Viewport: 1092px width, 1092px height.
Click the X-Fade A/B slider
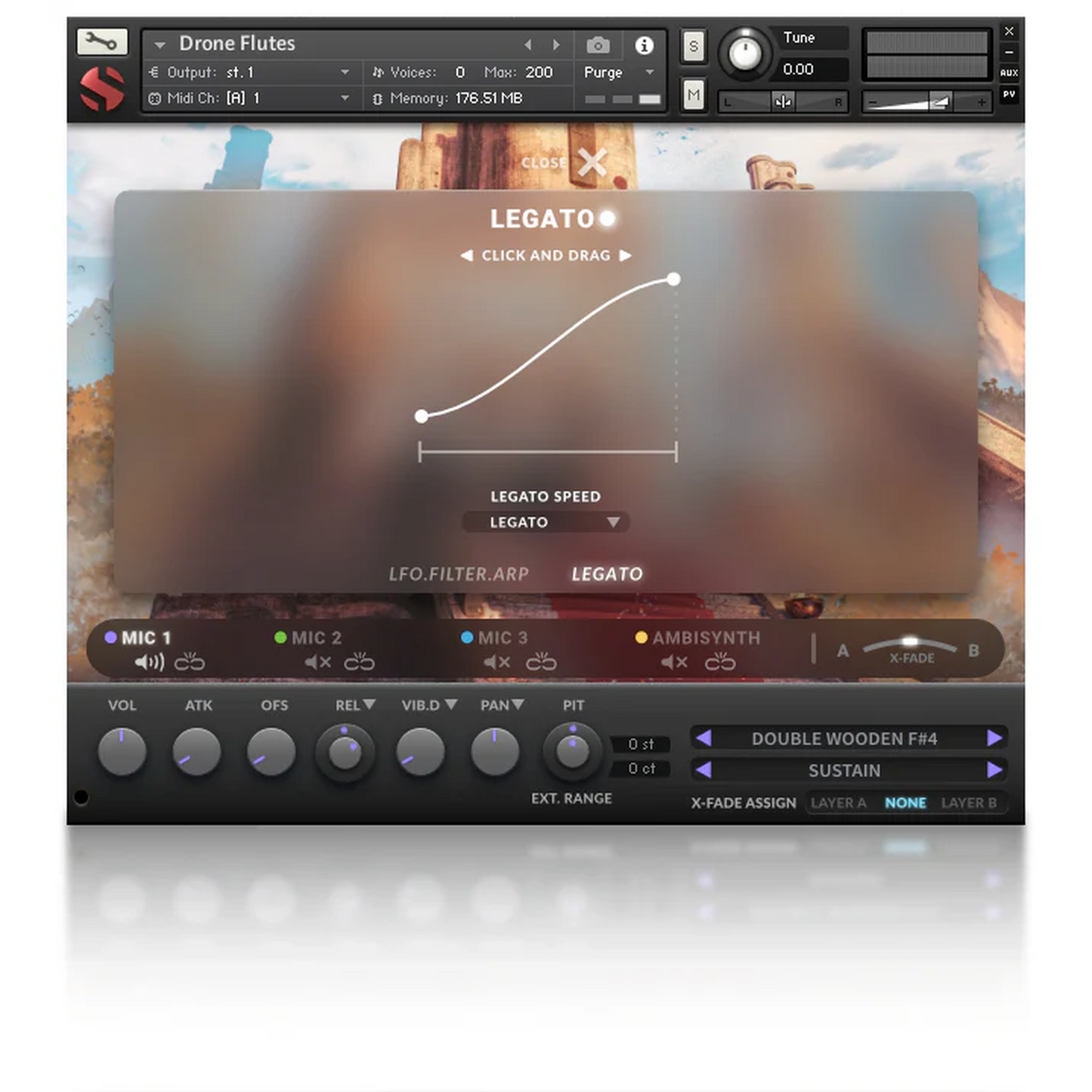coord(910,643)
